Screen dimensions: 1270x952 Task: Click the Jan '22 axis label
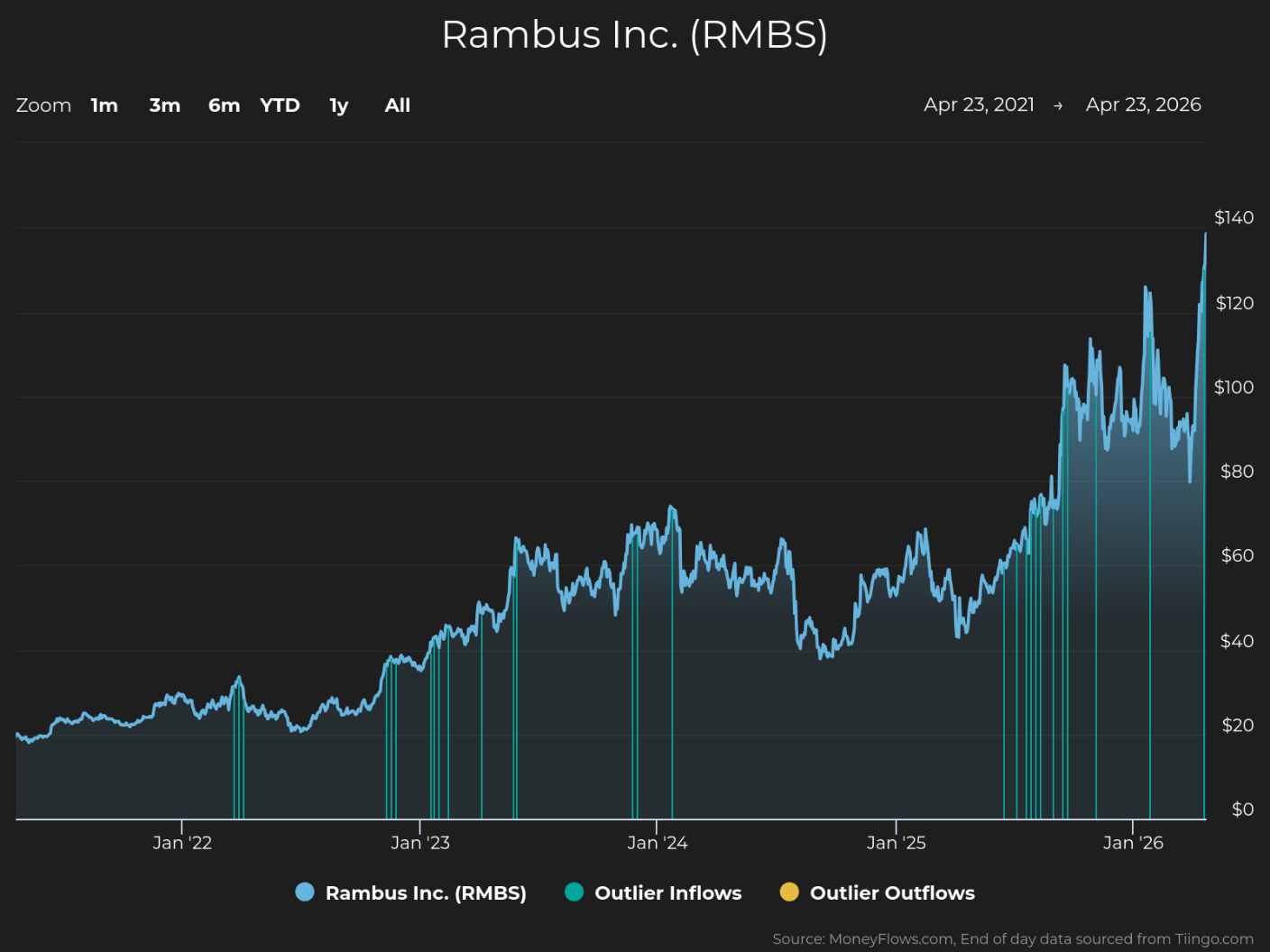coord(182,843)
